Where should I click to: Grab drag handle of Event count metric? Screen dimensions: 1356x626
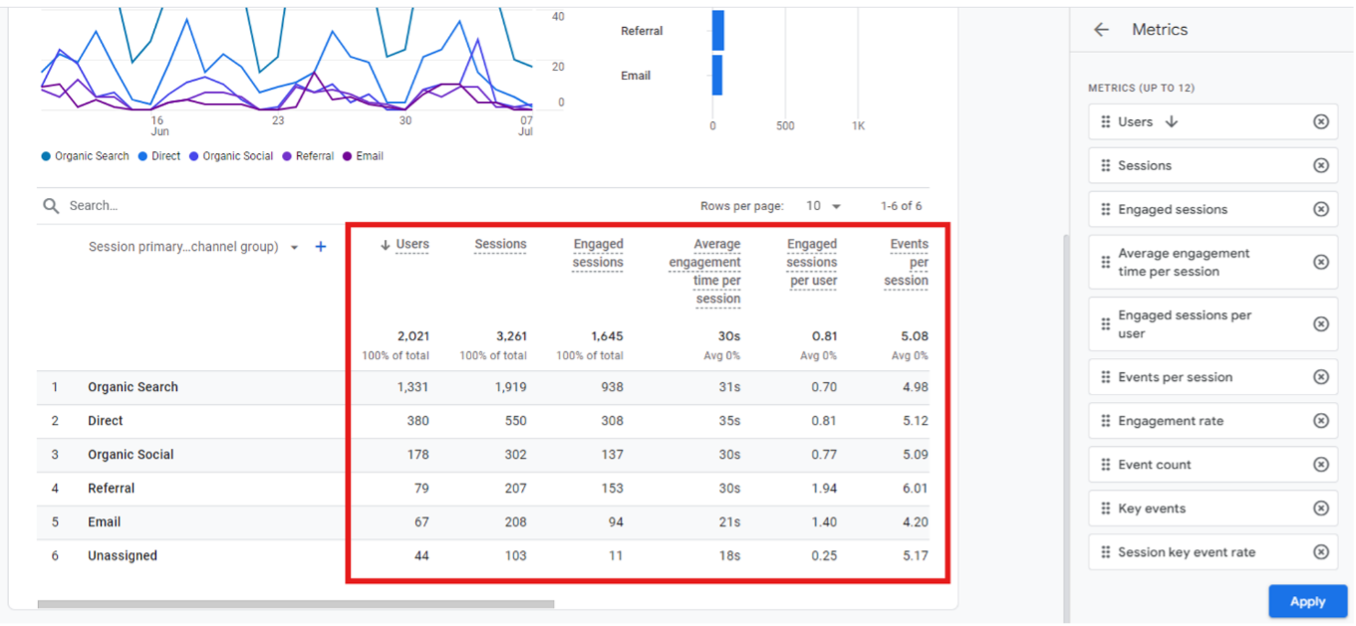pos(1105,465)
